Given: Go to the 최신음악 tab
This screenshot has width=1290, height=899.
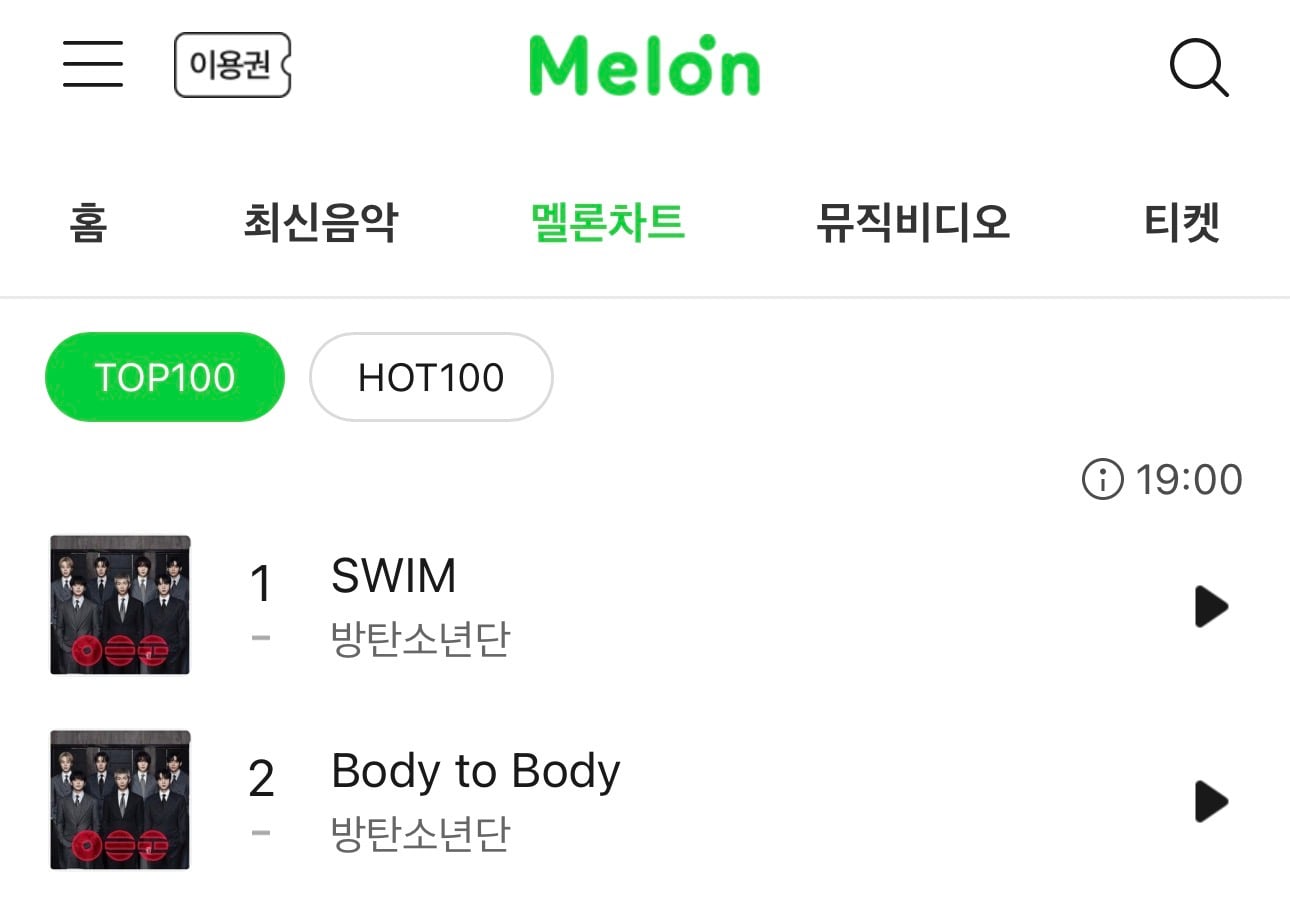Looking at the screenshot, I should (320, 221).
